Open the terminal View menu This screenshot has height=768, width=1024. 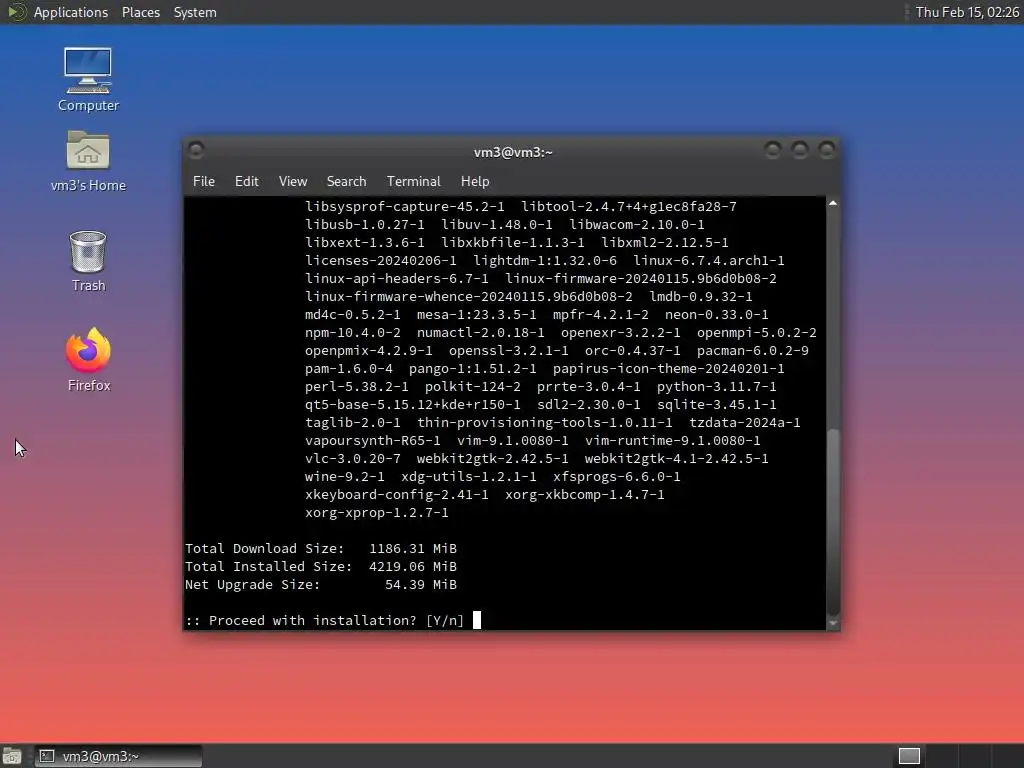(x=293, y=182)
